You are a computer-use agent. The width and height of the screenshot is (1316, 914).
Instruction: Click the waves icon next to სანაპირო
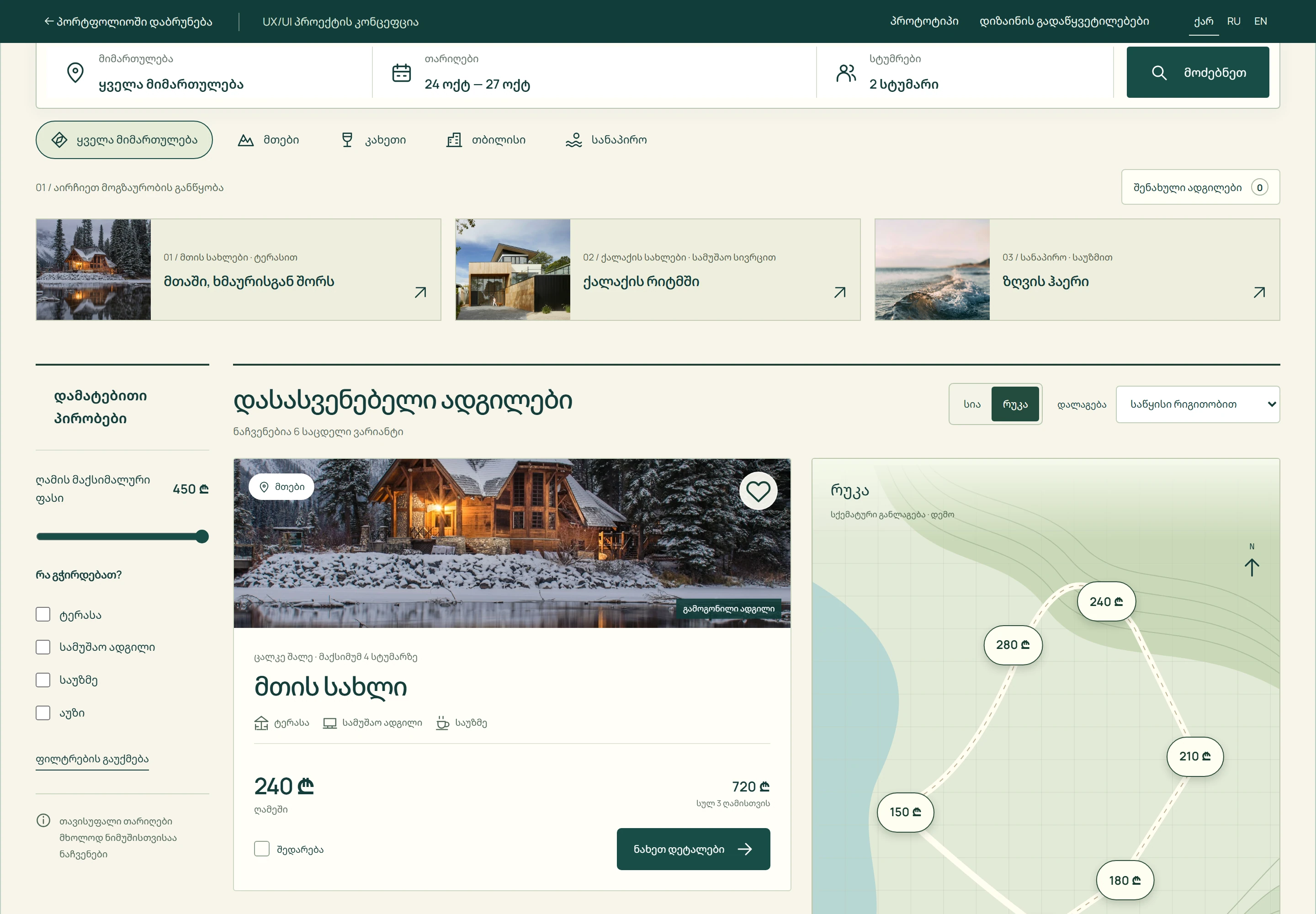coord(573,140)
